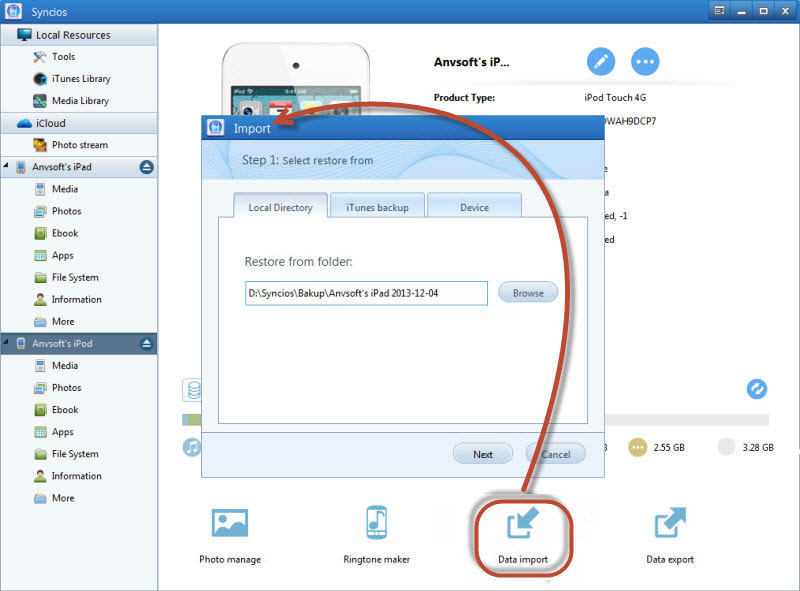Screen dimensions: 800x591
Task: Click the blue refresh storage icon
Action: (757, 389)
